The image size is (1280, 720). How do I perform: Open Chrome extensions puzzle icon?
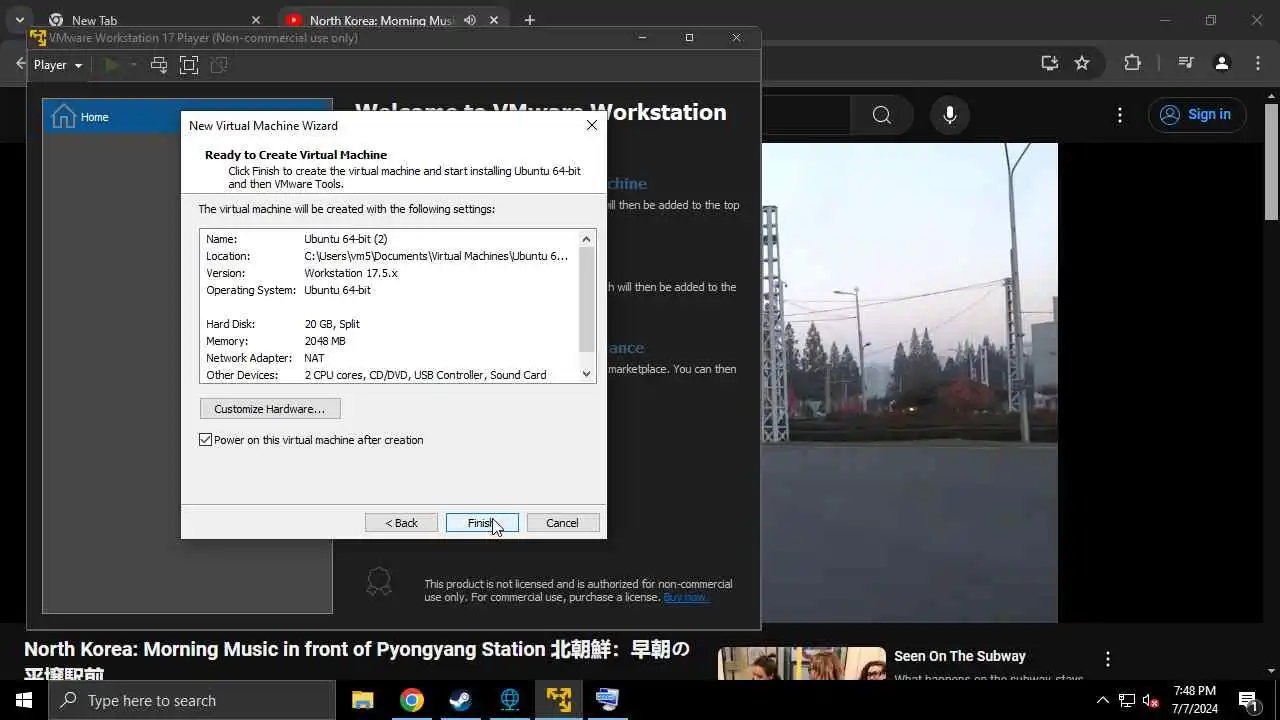1132,63
